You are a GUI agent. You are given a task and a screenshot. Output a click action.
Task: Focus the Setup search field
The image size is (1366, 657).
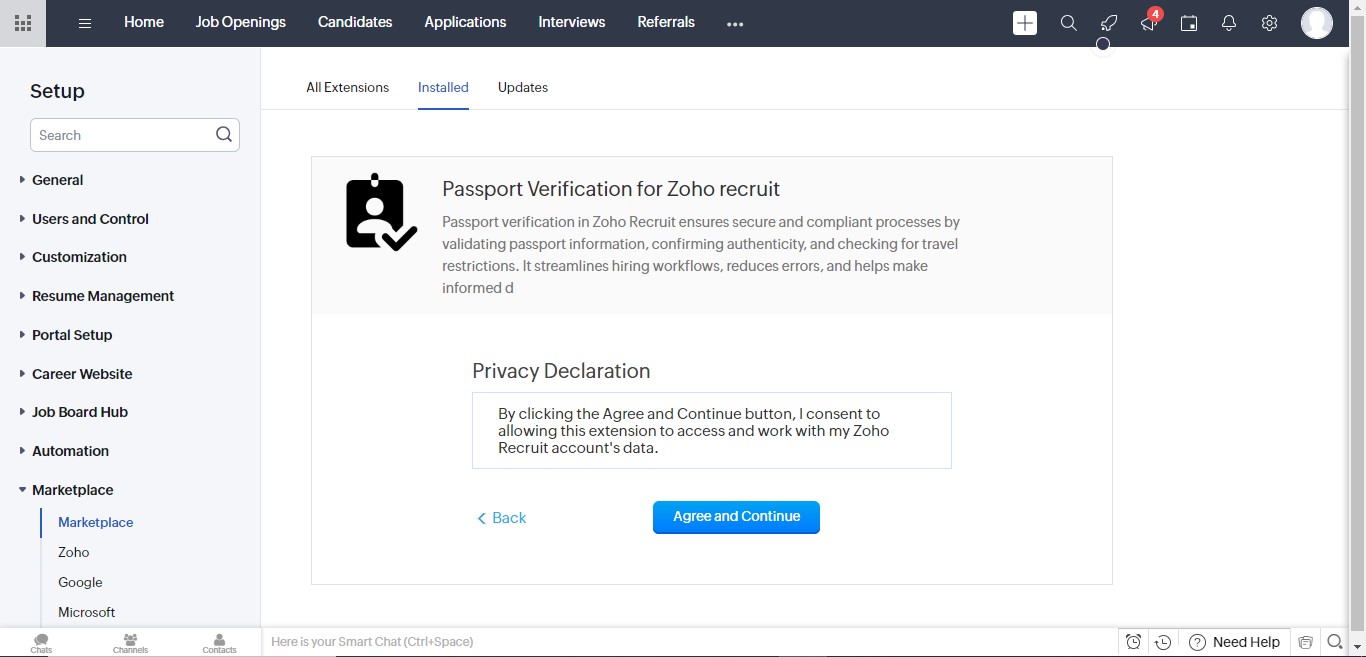tap(135, 135)
